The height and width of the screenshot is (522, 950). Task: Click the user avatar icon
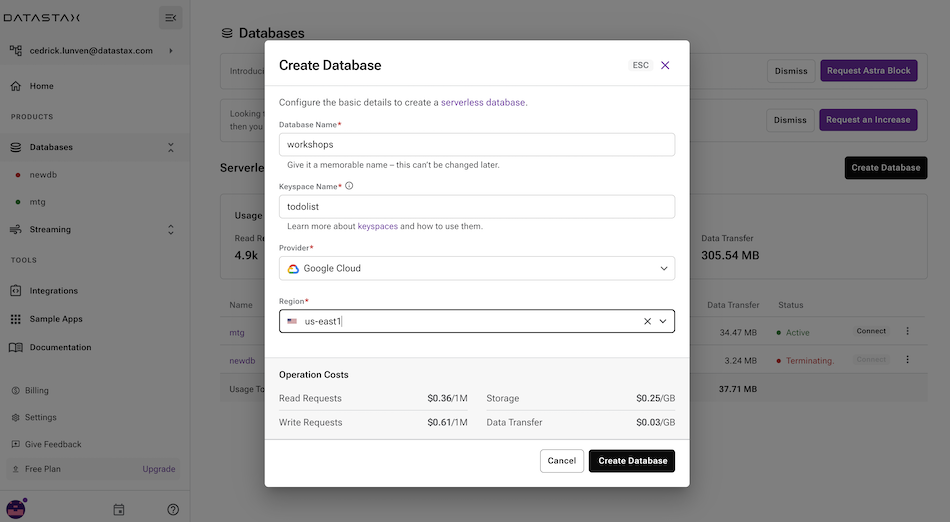(x=16, y=508)
